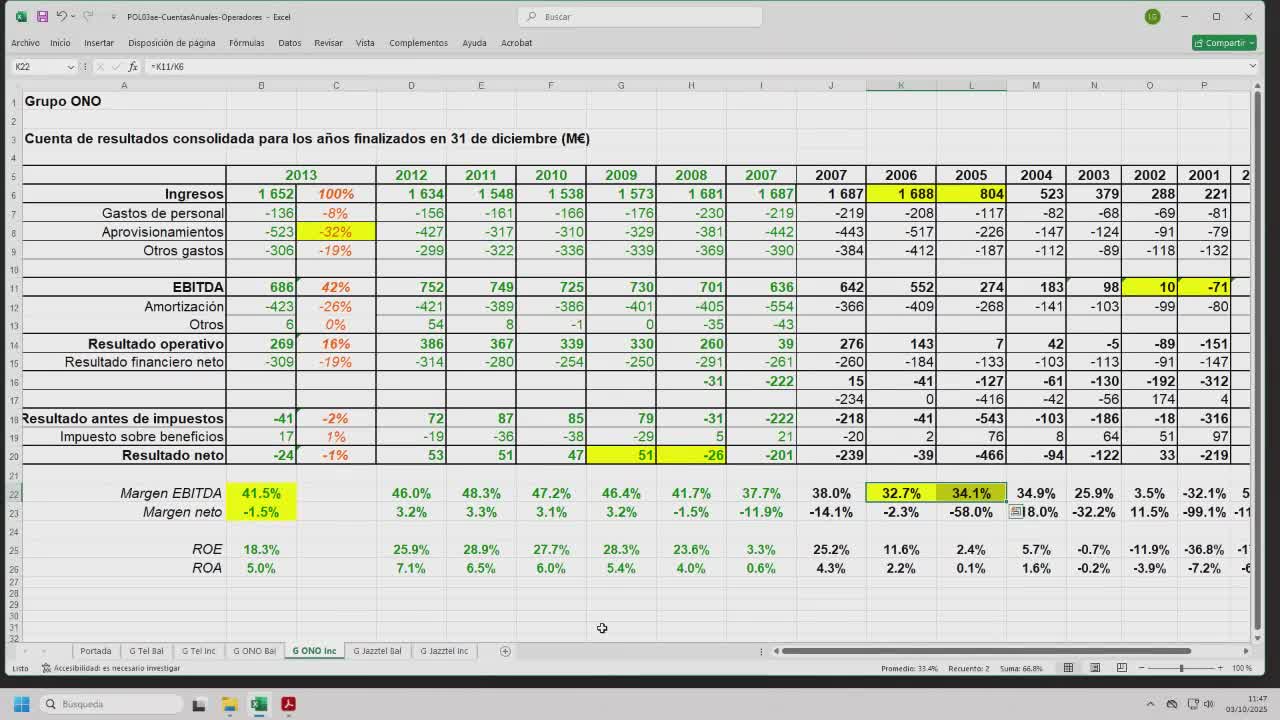The width and height of the screenshot is (1280, 720).
Task: Expand the formula bar chevron
Action: point(1252,67)
